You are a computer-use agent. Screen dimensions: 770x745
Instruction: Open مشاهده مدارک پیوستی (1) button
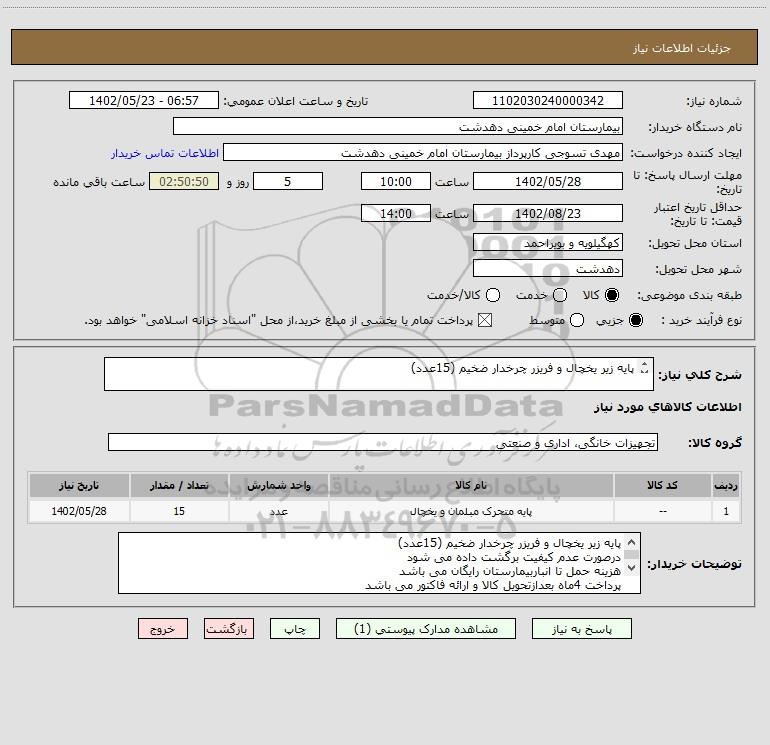point(426,629)
